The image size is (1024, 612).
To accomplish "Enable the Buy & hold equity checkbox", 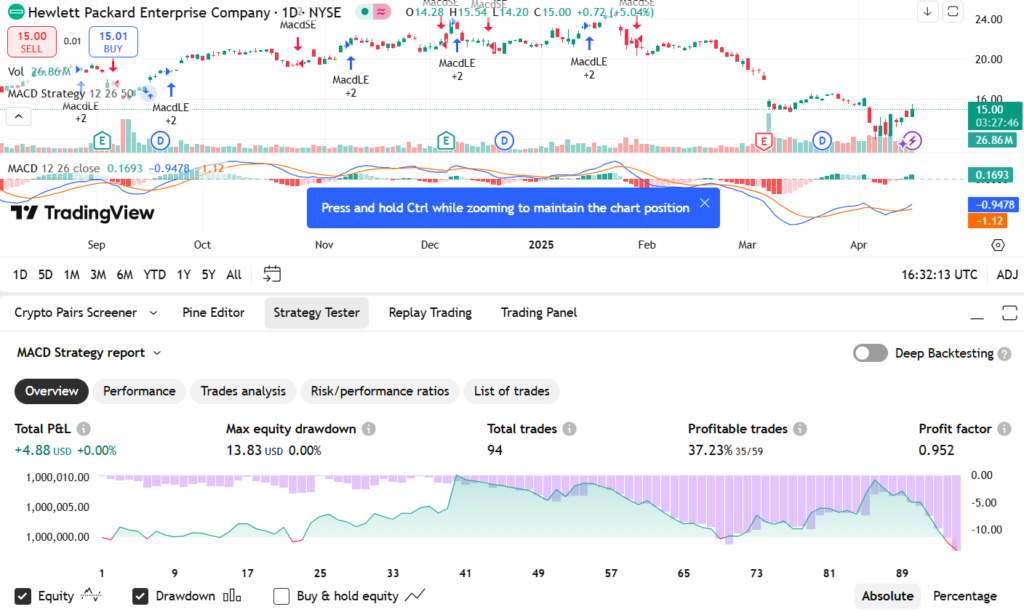I will pos(281,596).
